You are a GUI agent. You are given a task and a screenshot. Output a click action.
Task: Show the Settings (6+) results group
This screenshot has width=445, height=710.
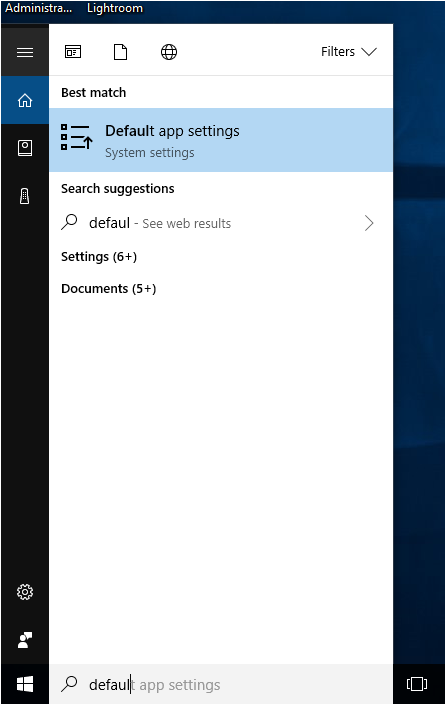[99, 257]
